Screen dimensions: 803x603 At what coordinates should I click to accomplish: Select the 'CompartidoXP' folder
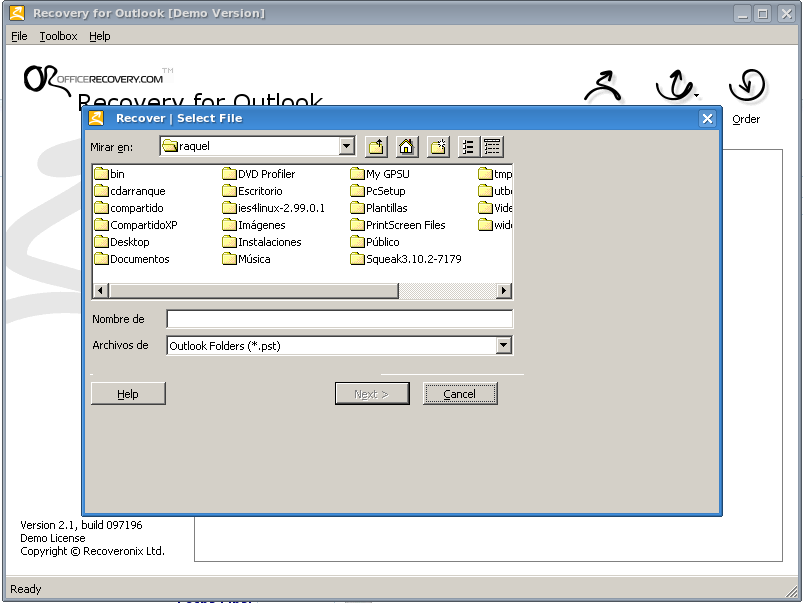136,224
